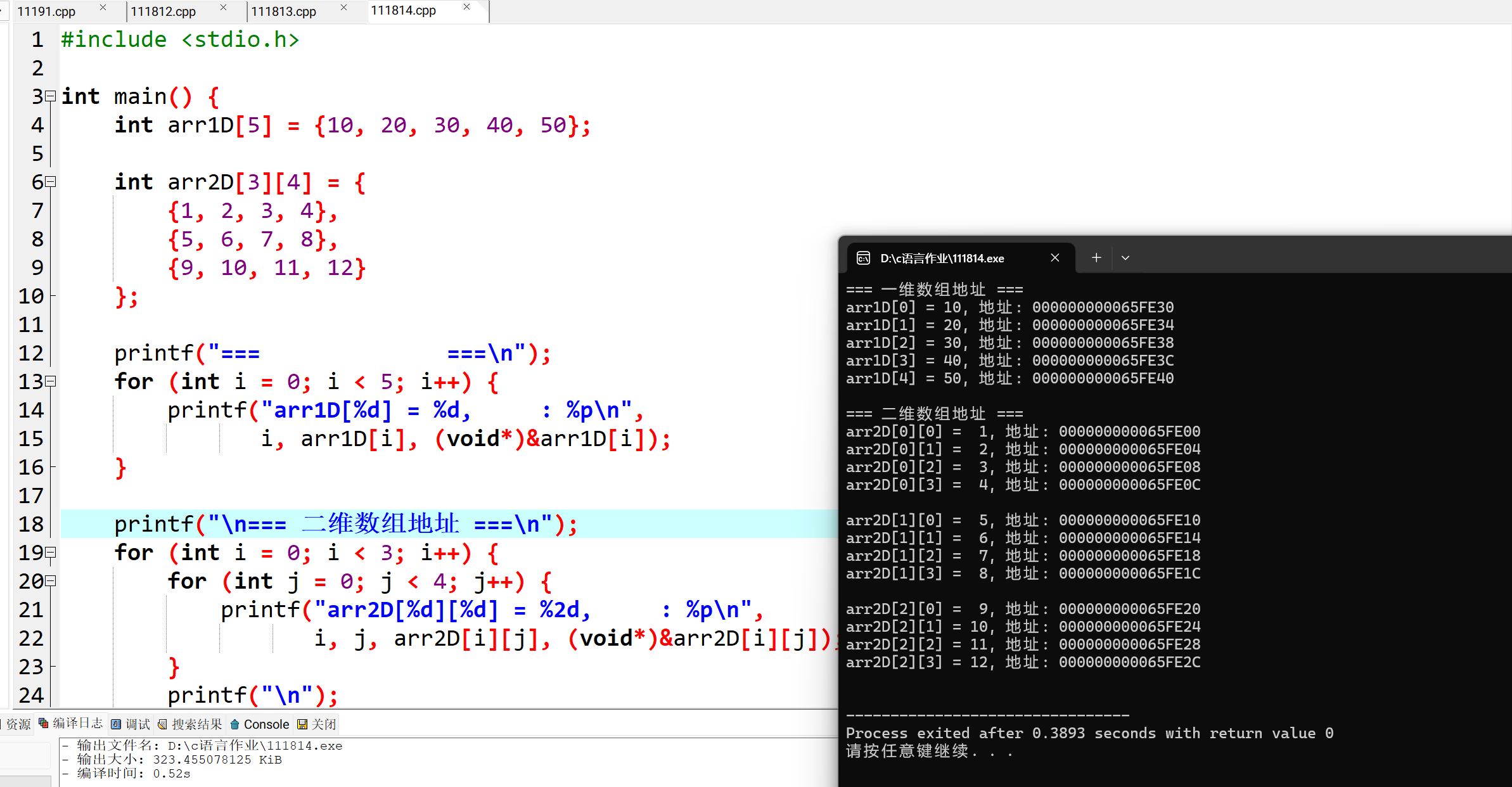The height and width of the screenshot is (787, 1512).
Task: Collapse the for loop fold at line 13
Action: (51, 381)
